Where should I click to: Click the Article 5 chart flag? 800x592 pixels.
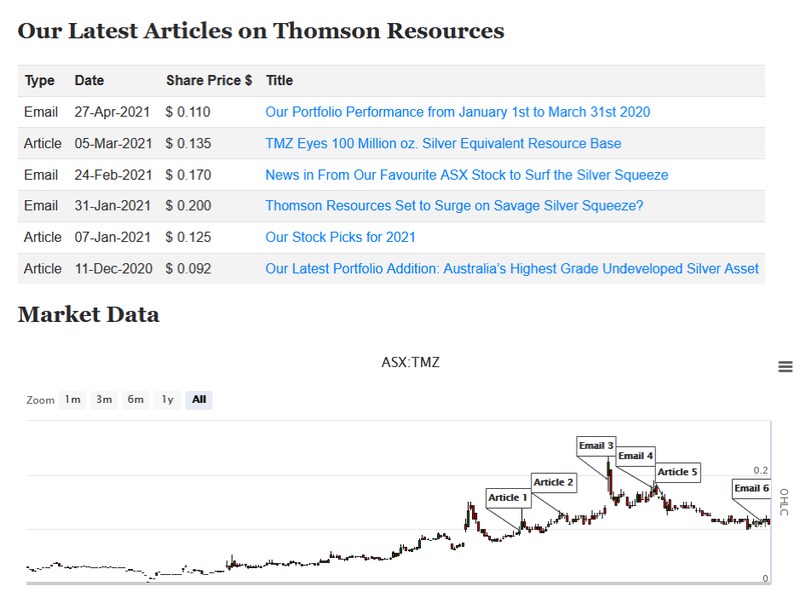(677, 472)
